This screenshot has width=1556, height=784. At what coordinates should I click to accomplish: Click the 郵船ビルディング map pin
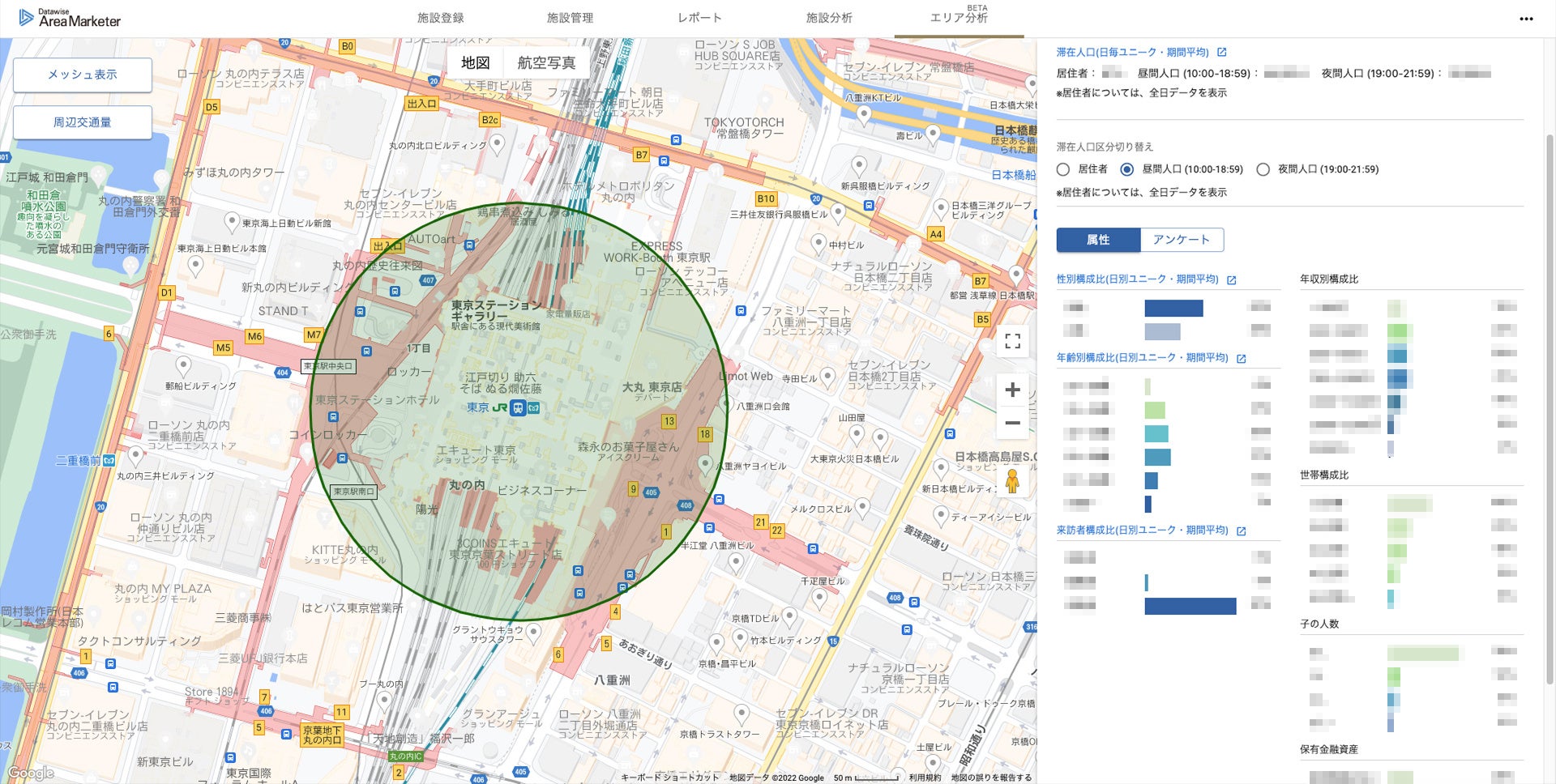click(184, 366)
